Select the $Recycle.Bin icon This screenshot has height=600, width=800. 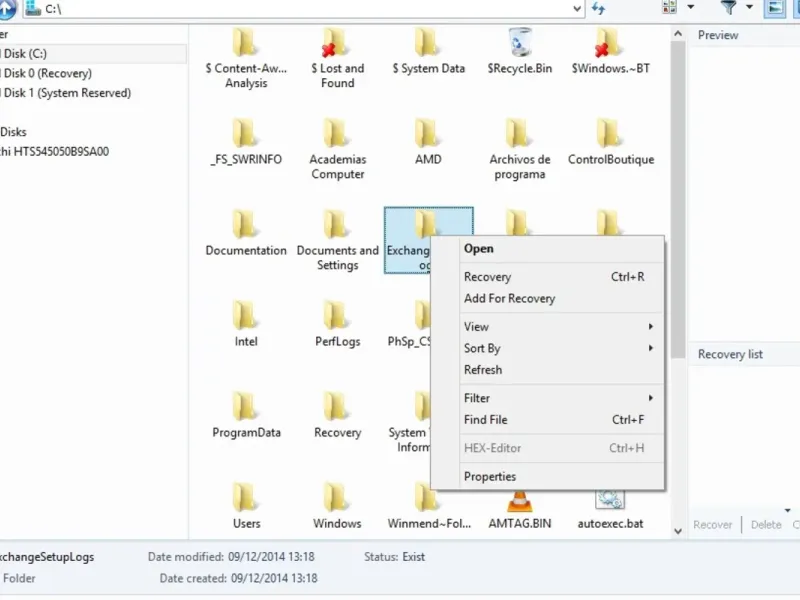(519, 52)
